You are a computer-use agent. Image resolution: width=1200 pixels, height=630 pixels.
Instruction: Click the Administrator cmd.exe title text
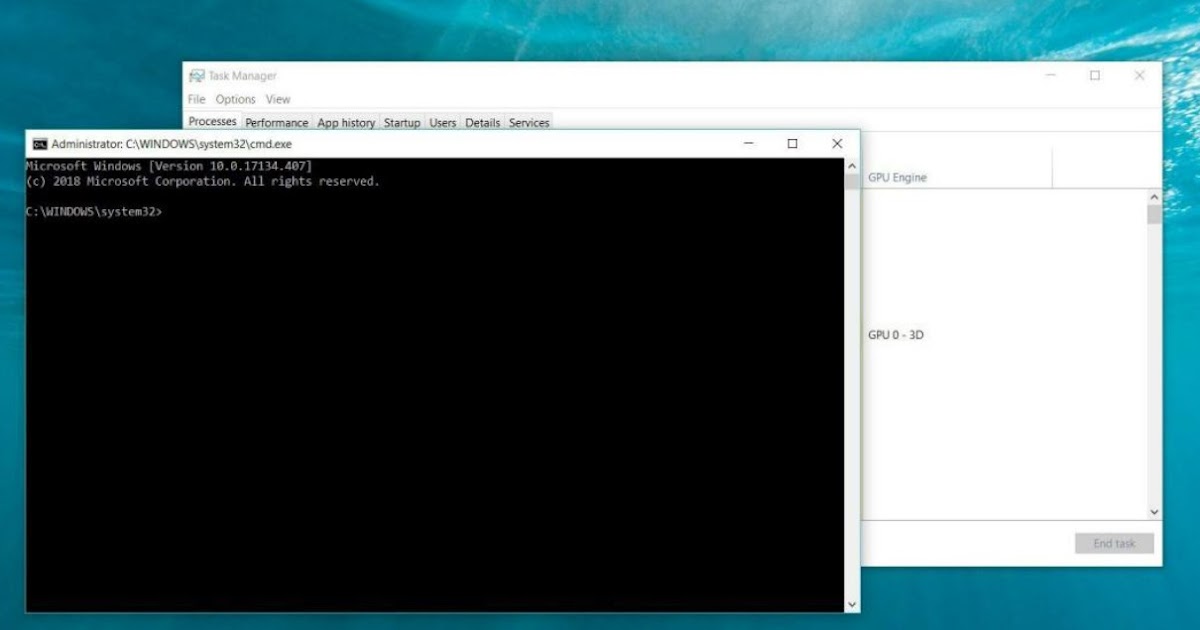pyautogui.click(x=172, y=144)
